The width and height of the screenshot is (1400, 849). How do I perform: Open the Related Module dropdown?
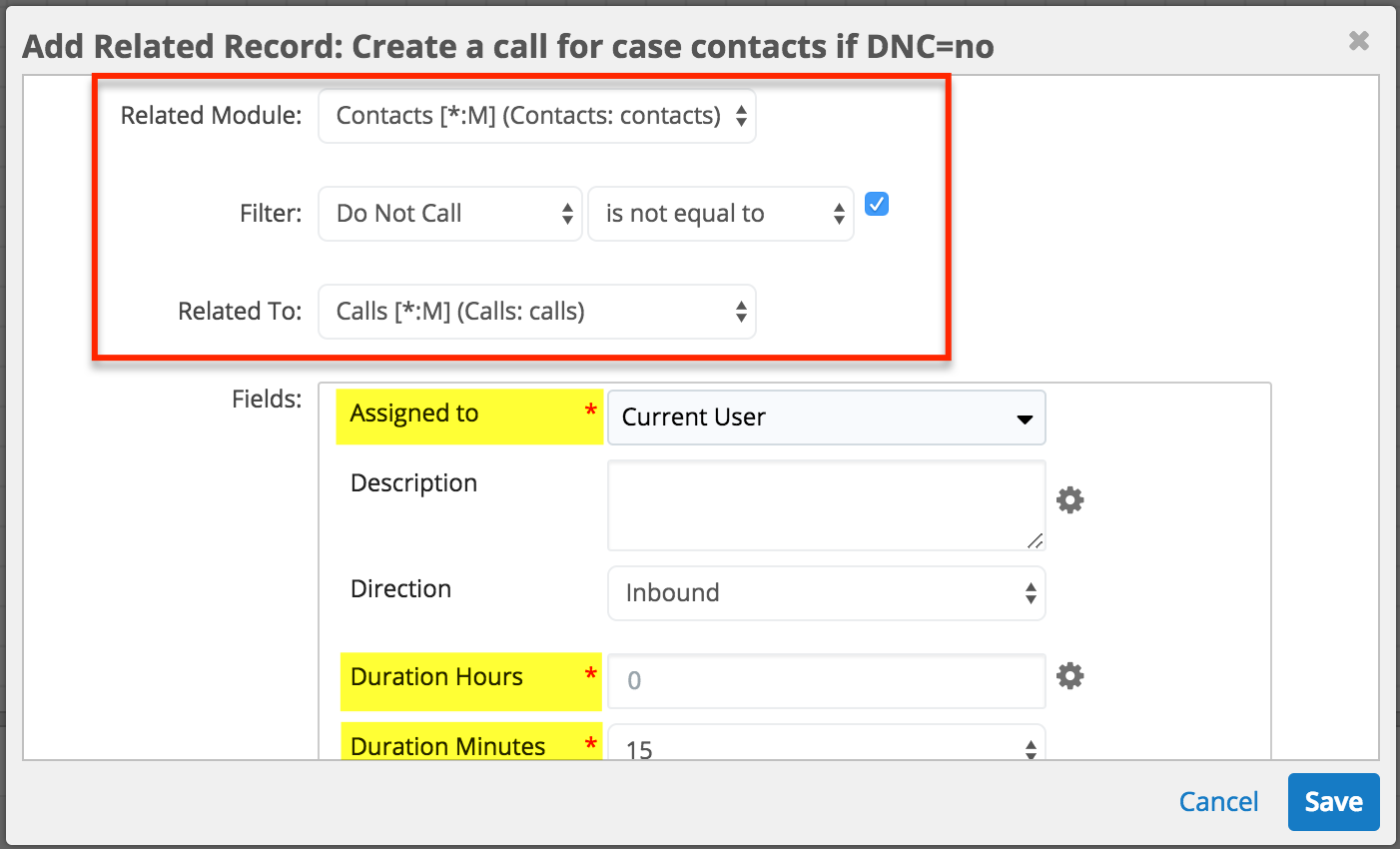pyautogui.click(x=536, y=116)
